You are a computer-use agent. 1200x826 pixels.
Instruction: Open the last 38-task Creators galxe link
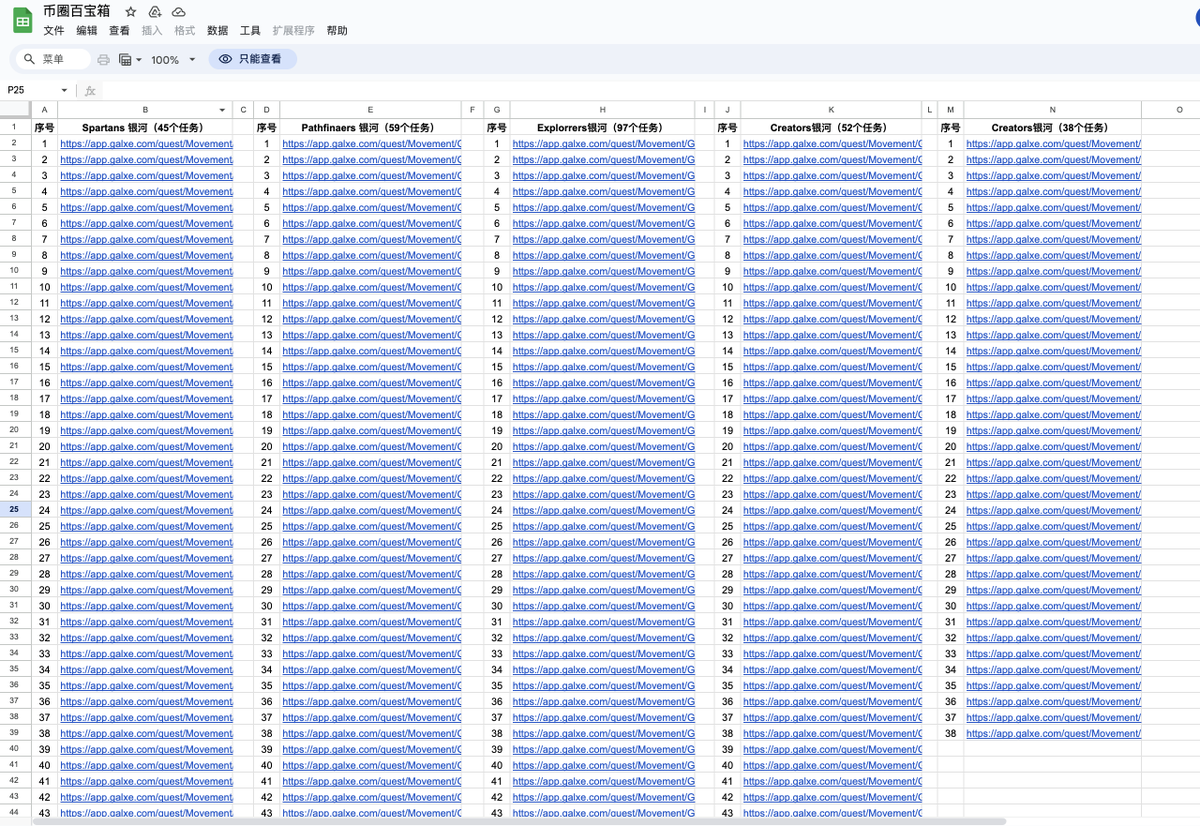1053,734
